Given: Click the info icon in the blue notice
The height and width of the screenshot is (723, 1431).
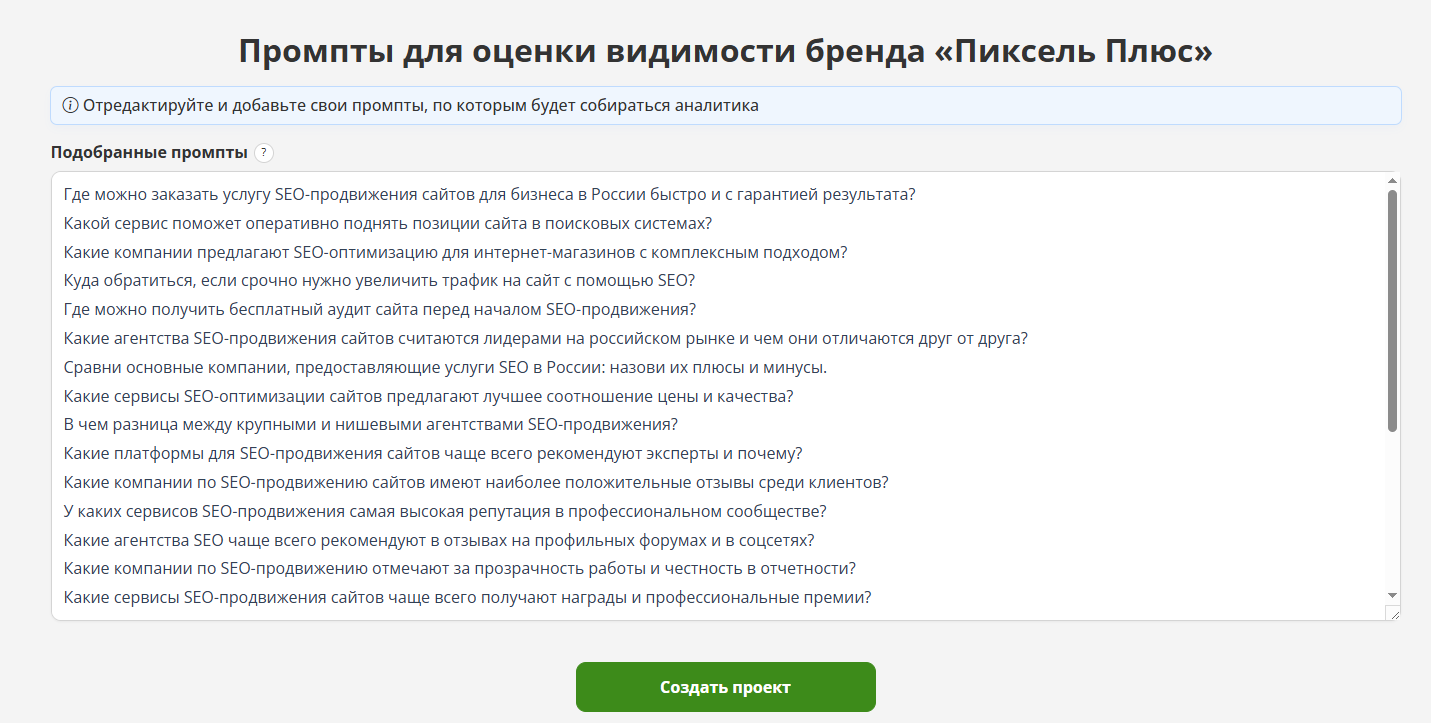Looking at the screenshot, I should [70, 105].
